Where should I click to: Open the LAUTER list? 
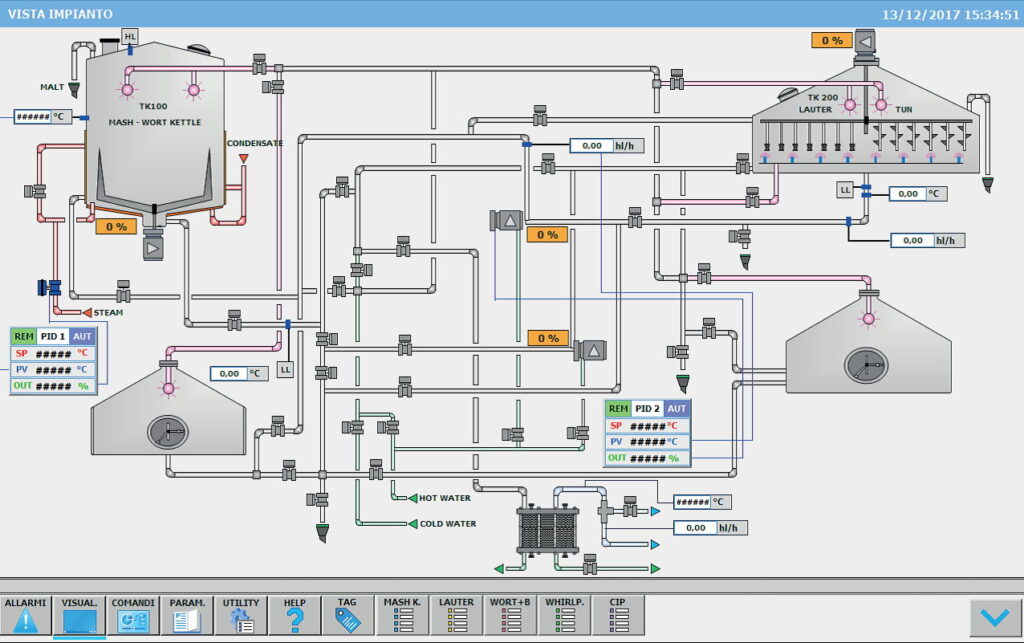[x=456, y=615]
